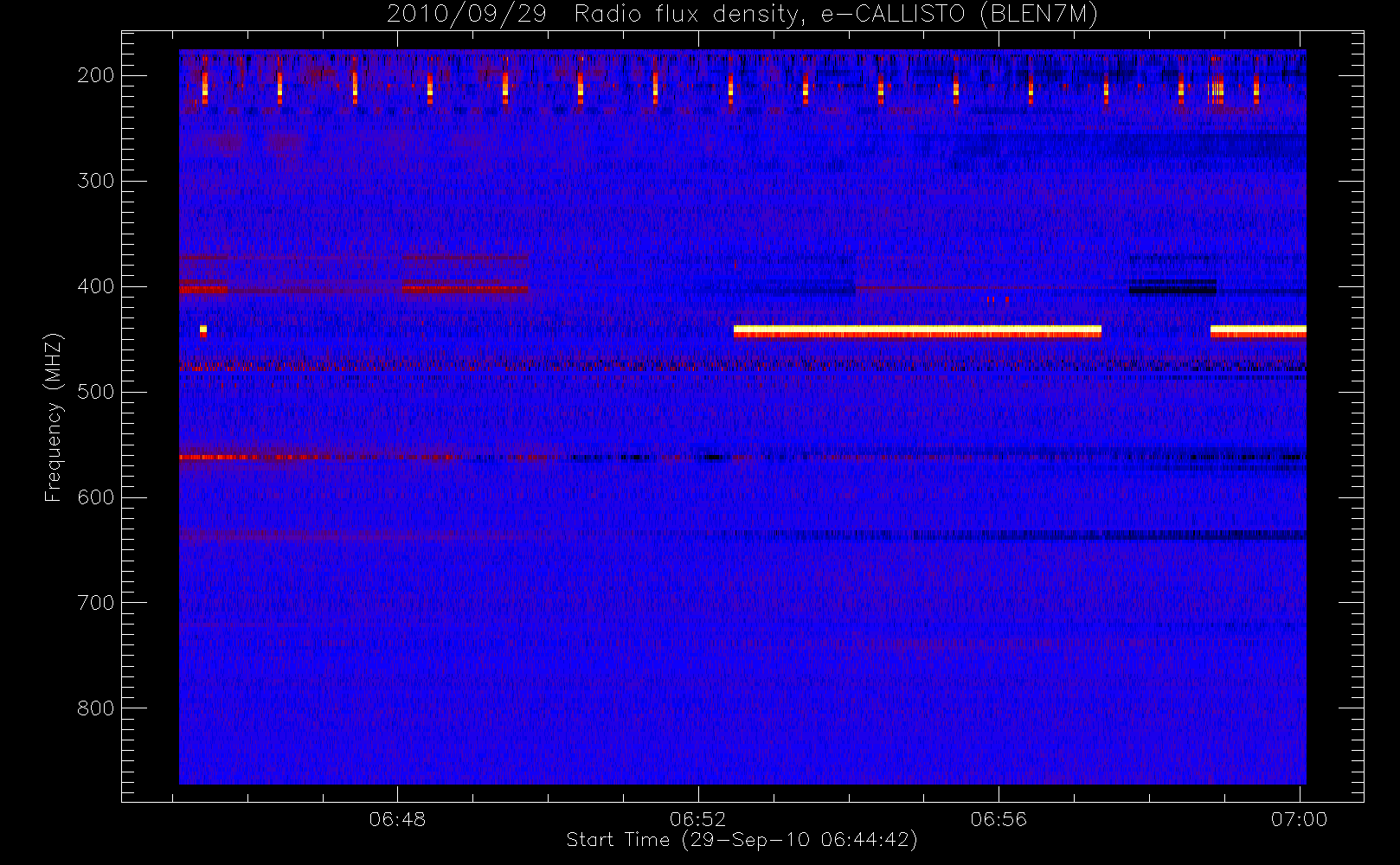1400x865 pixels.
Task: Select the 06:56 time tick label
Action: click(x=999, y=819)
